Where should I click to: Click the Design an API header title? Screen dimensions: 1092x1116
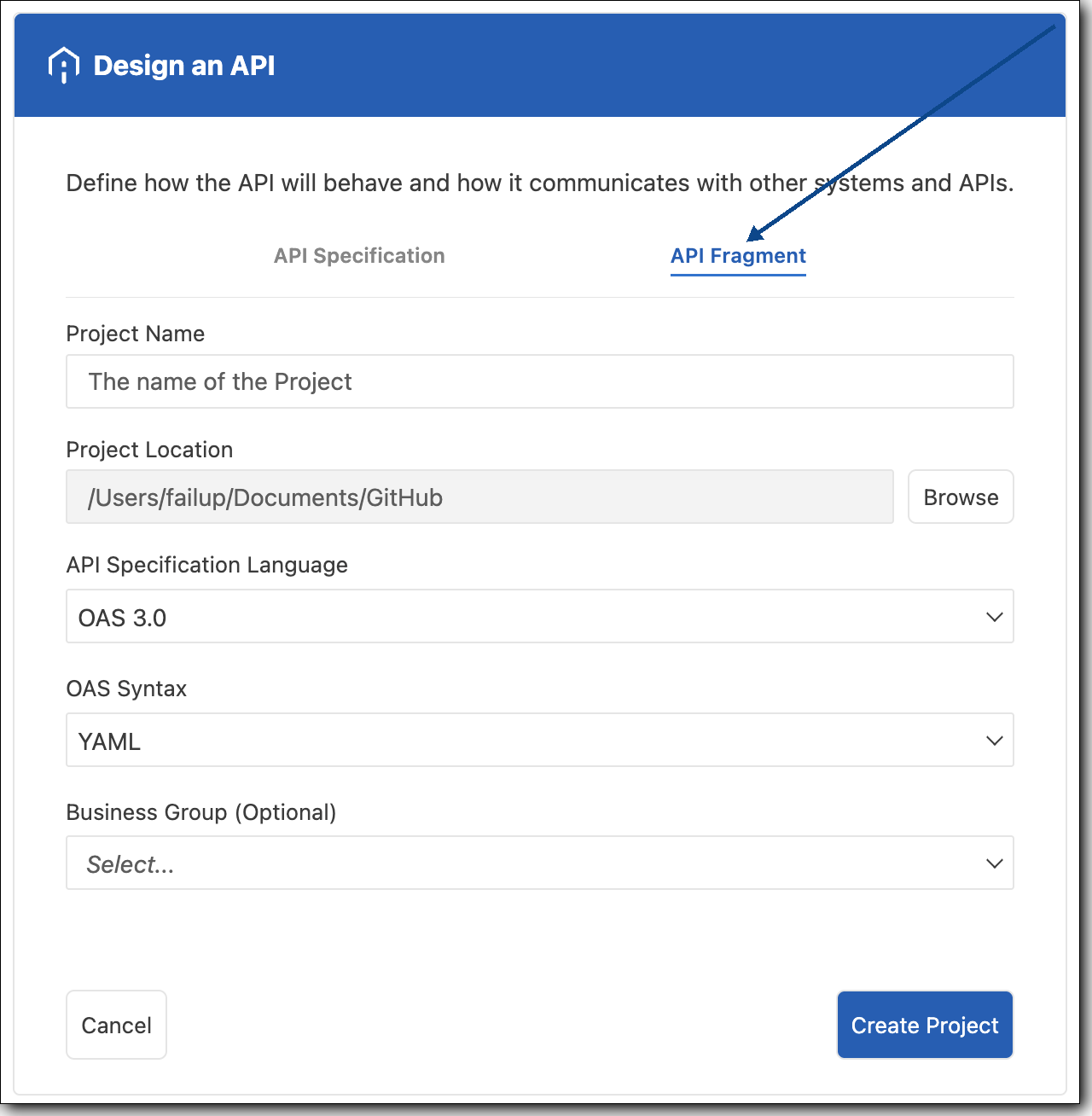tap(184, 66)
